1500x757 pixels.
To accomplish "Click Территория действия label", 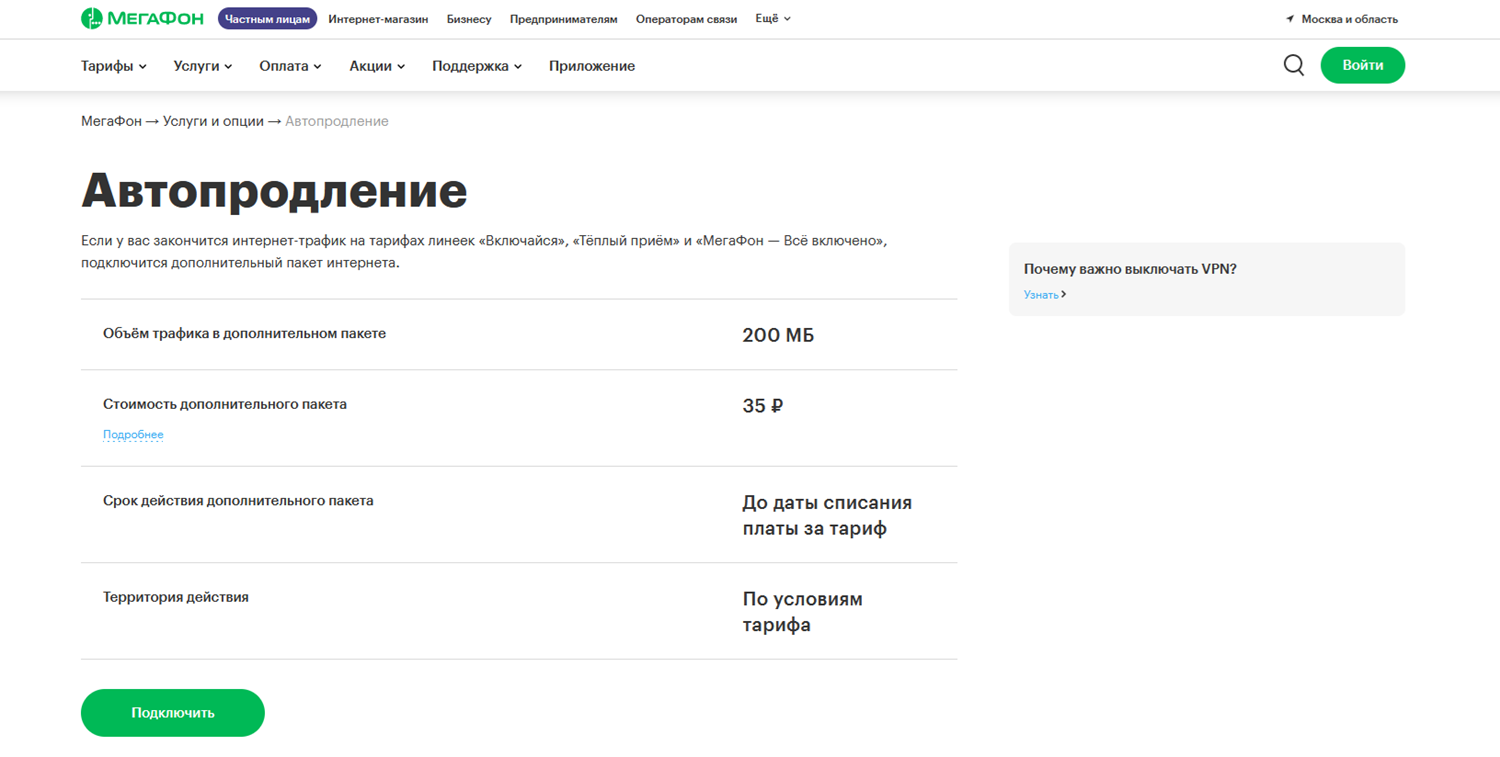I will (176, 597).
